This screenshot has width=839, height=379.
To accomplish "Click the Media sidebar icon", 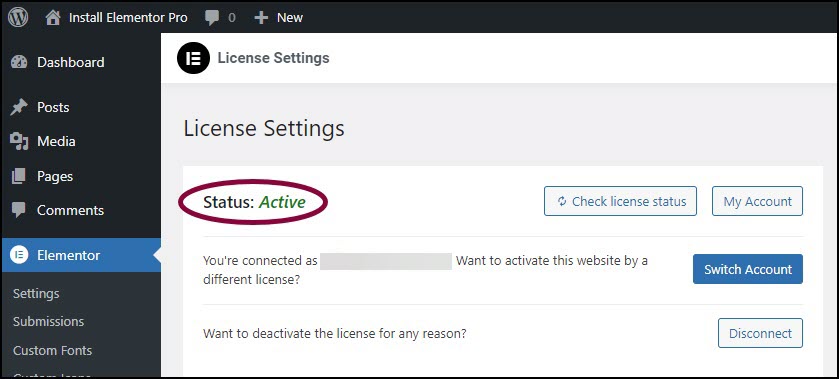I will point(19,141).
